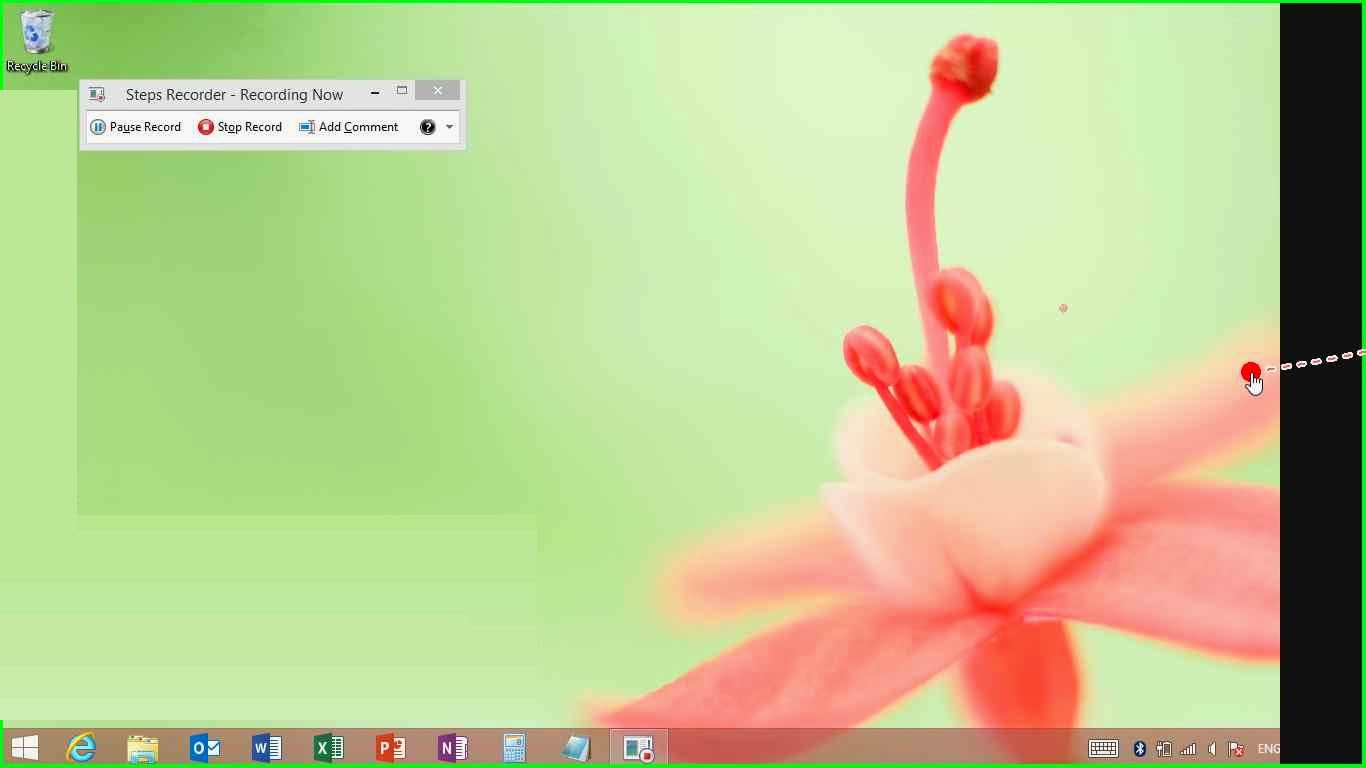
Task: Minimize the Steps Recorder window
Action: click(x=375, y=92)
